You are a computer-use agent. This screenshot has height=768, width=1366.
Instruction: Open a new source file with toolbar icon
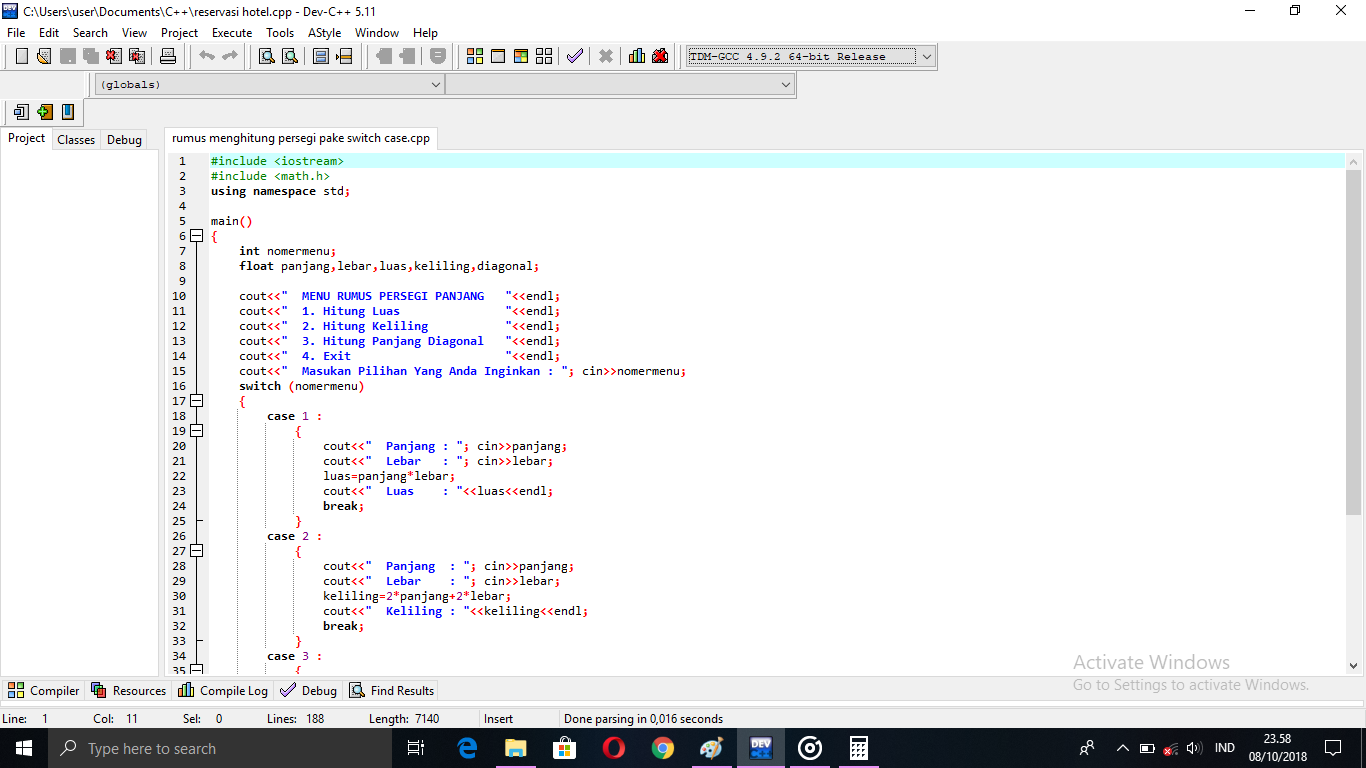pyautogui.click(x=21, y=56)
